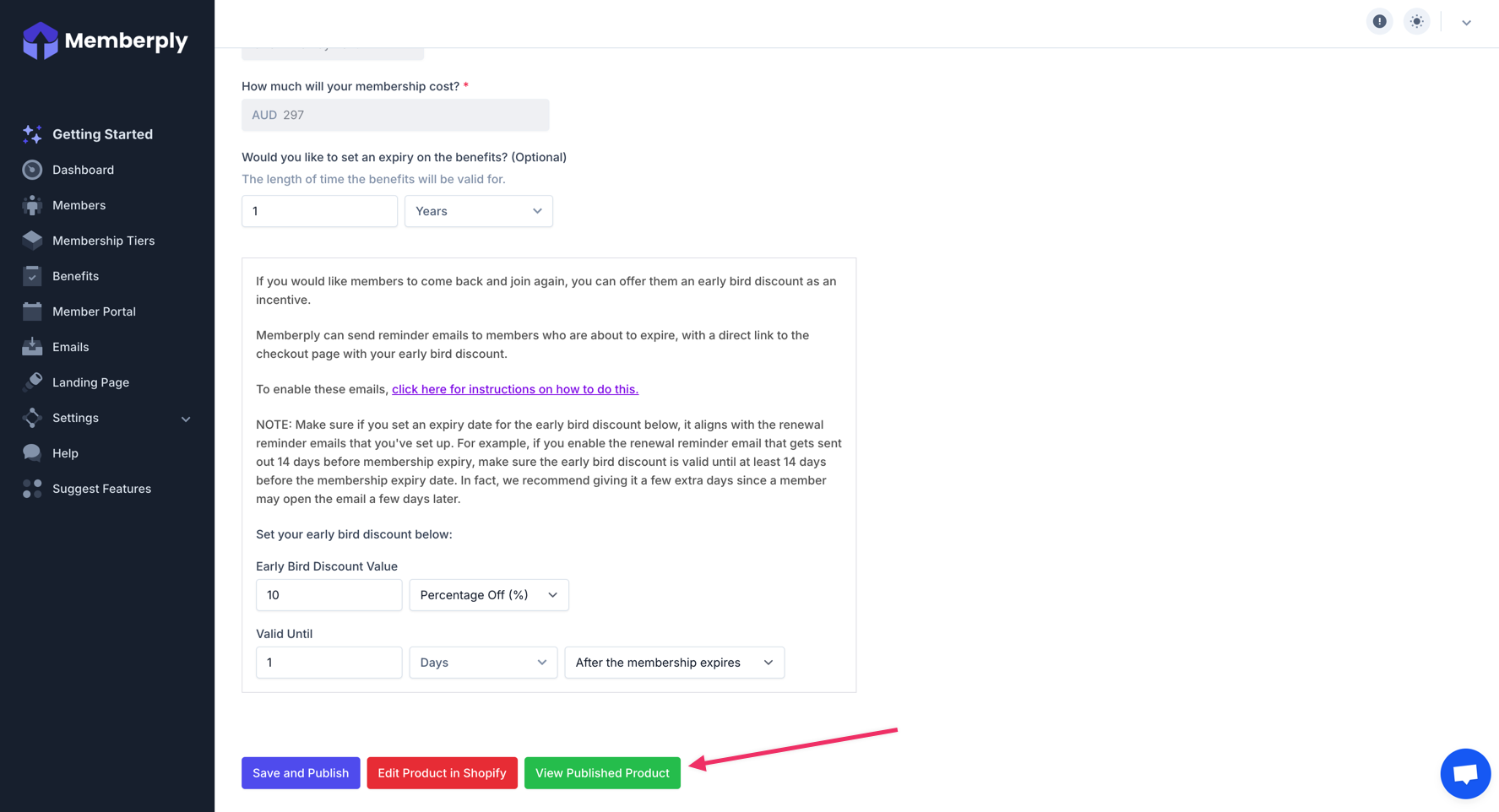Click the alert notification icon
The image size is (1499, 812).
point(1379,22)
